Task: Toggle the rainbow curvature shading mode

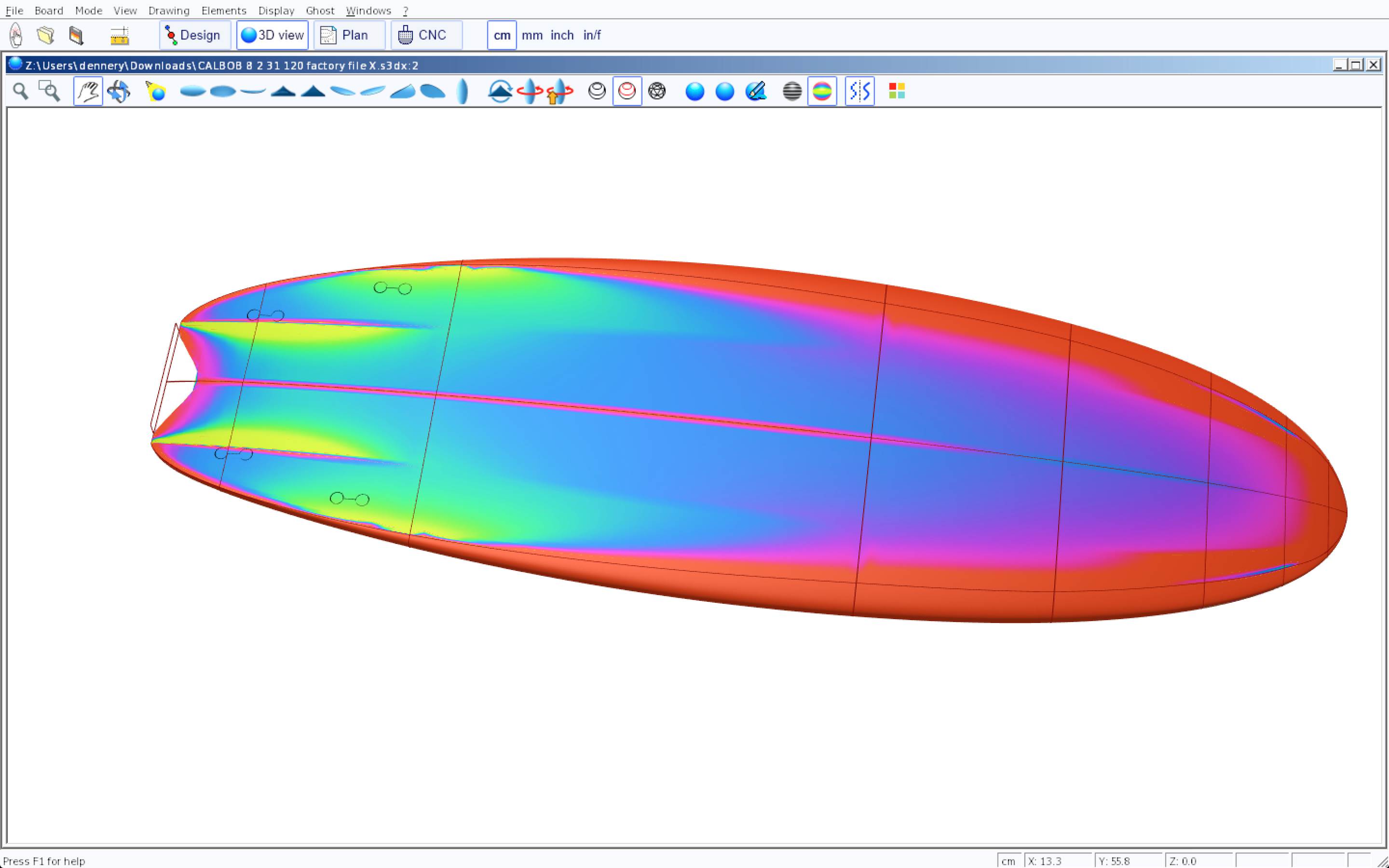Action: pyautogui.click(x=822, y=91)
